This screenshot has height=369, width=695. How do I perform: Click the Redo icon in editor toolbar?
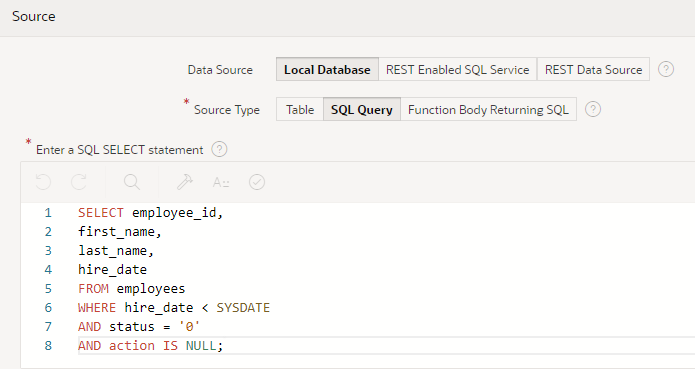pos(79,182)
